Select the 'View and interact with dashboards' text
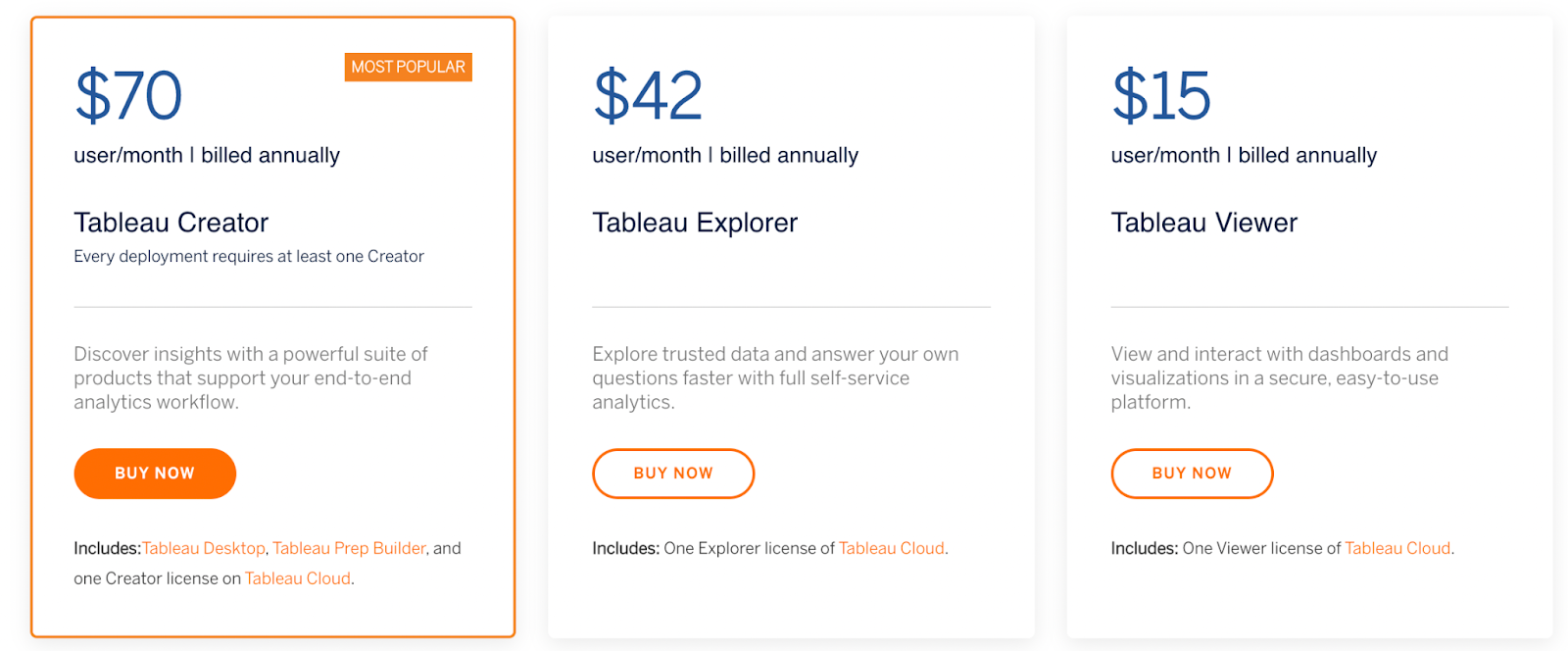 1279,378
